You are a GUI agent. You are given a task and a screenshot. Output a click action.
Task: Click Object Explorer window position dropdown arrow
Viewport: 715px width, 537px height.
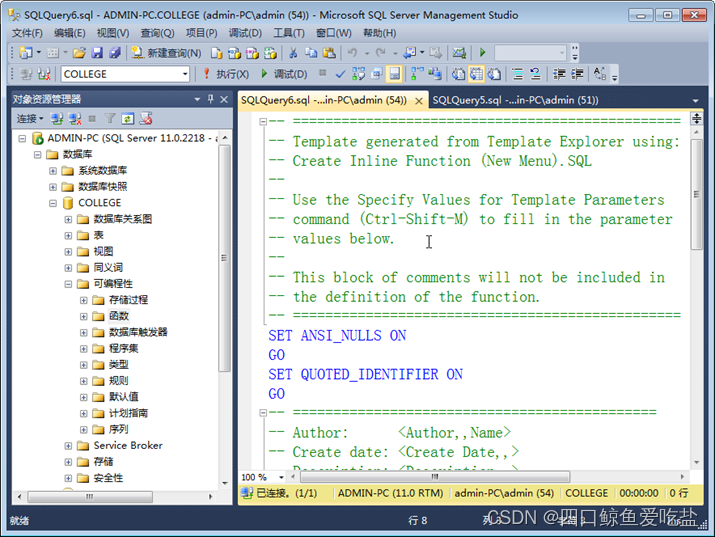(197, 99)
